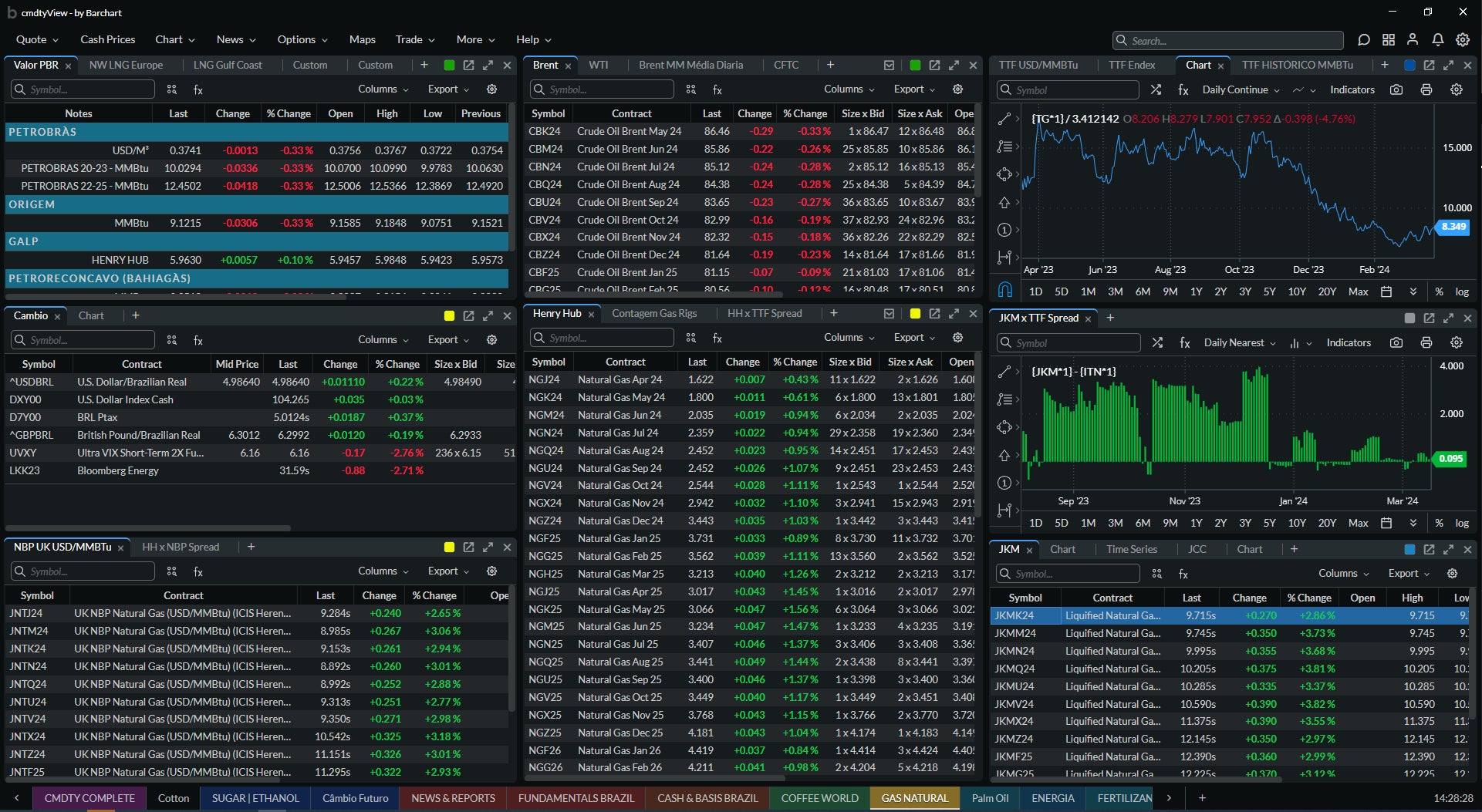Focus the global Search field
This screenshot has width=1482, height=812.
click(1228, 40)
